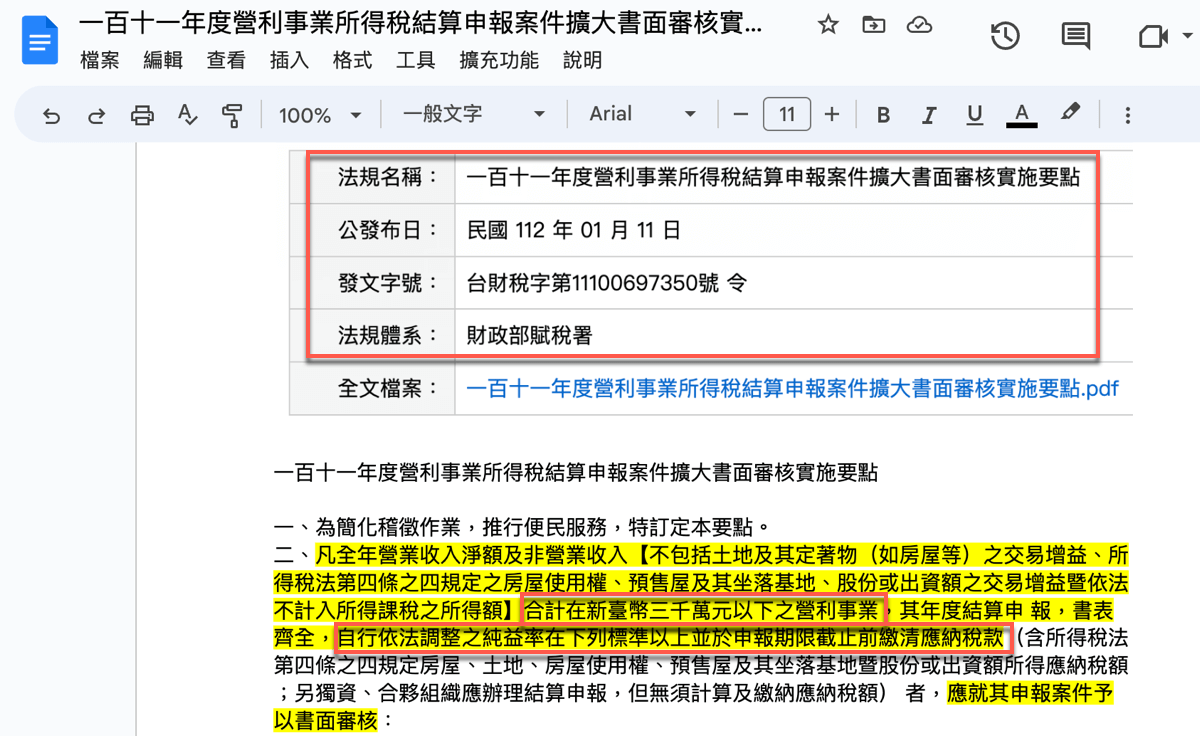The height and width of the screenshot is (736, 1200).
Task: Open the 工具 menu
Action: (x=416, y=61)
